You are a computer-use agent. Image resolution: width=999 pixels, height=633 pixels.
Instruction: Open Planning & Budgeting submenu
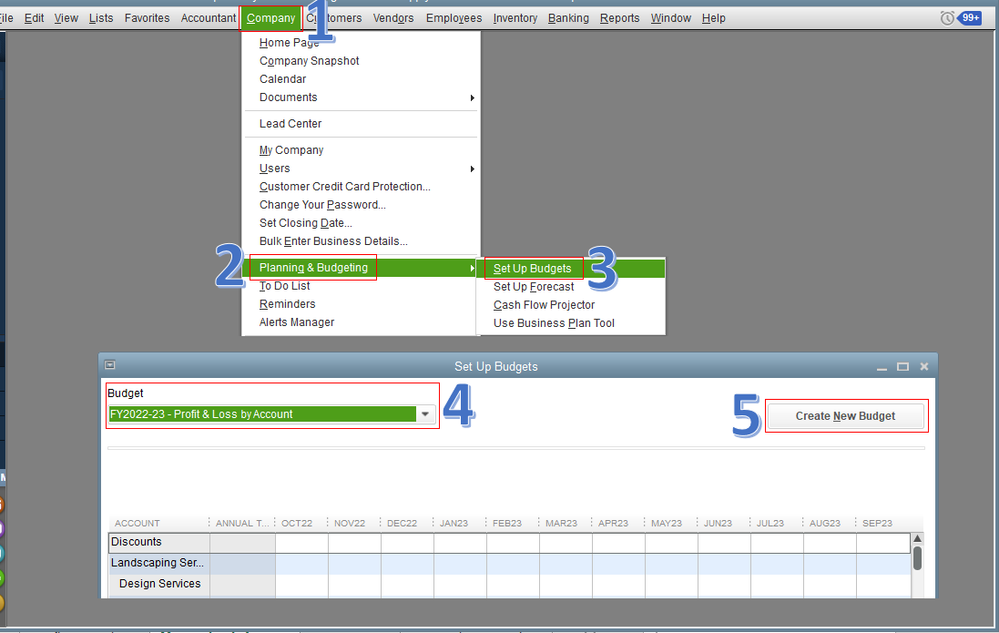[x=361, y=267]
